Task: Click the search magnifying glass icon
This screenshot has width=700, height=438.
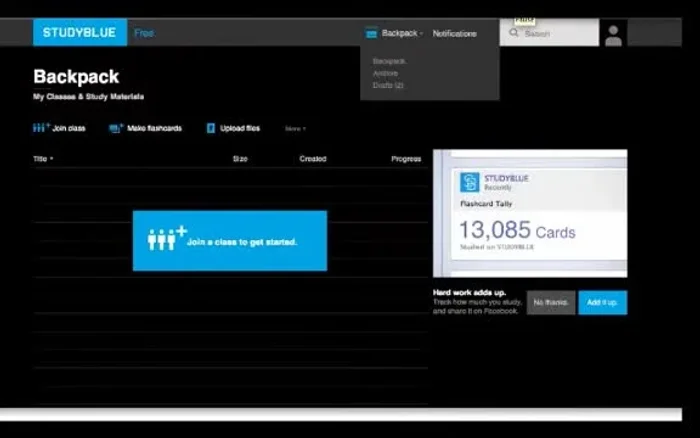Action: pos(515,33)
